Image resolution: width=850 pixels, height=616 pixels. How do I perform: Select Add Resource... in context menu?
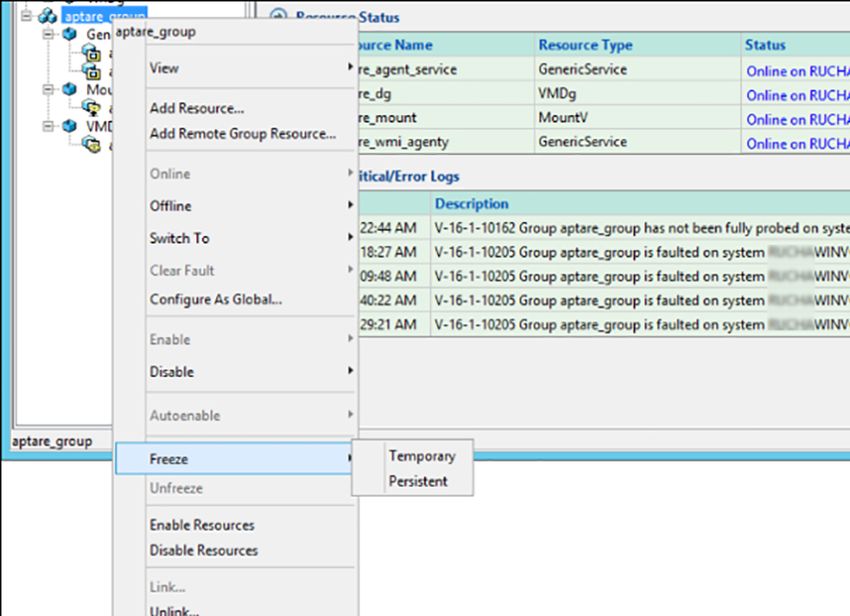pos(196,108)
